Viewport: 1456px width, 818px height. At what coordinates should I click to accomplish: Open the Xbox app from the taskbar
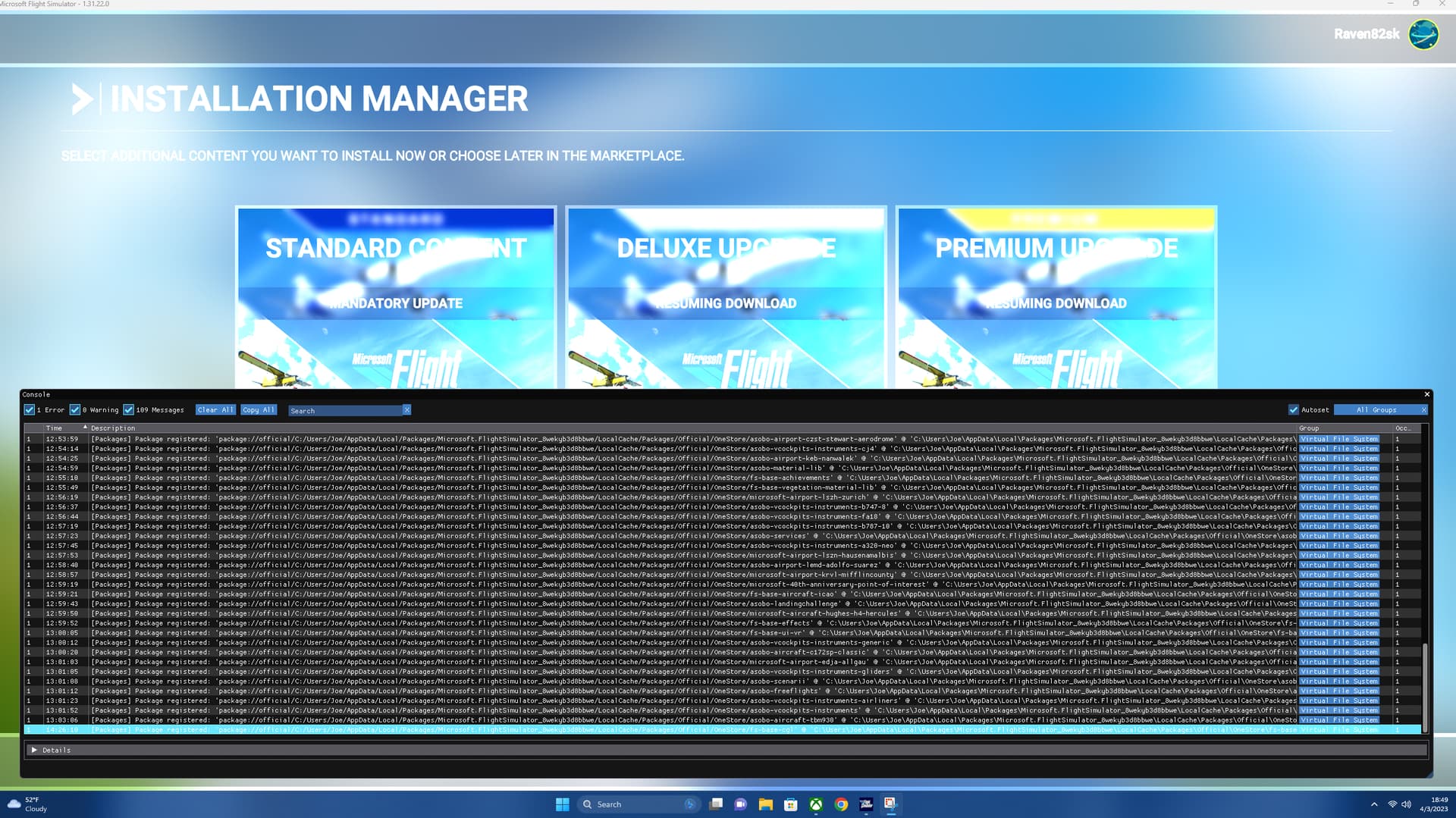(816, 804)
